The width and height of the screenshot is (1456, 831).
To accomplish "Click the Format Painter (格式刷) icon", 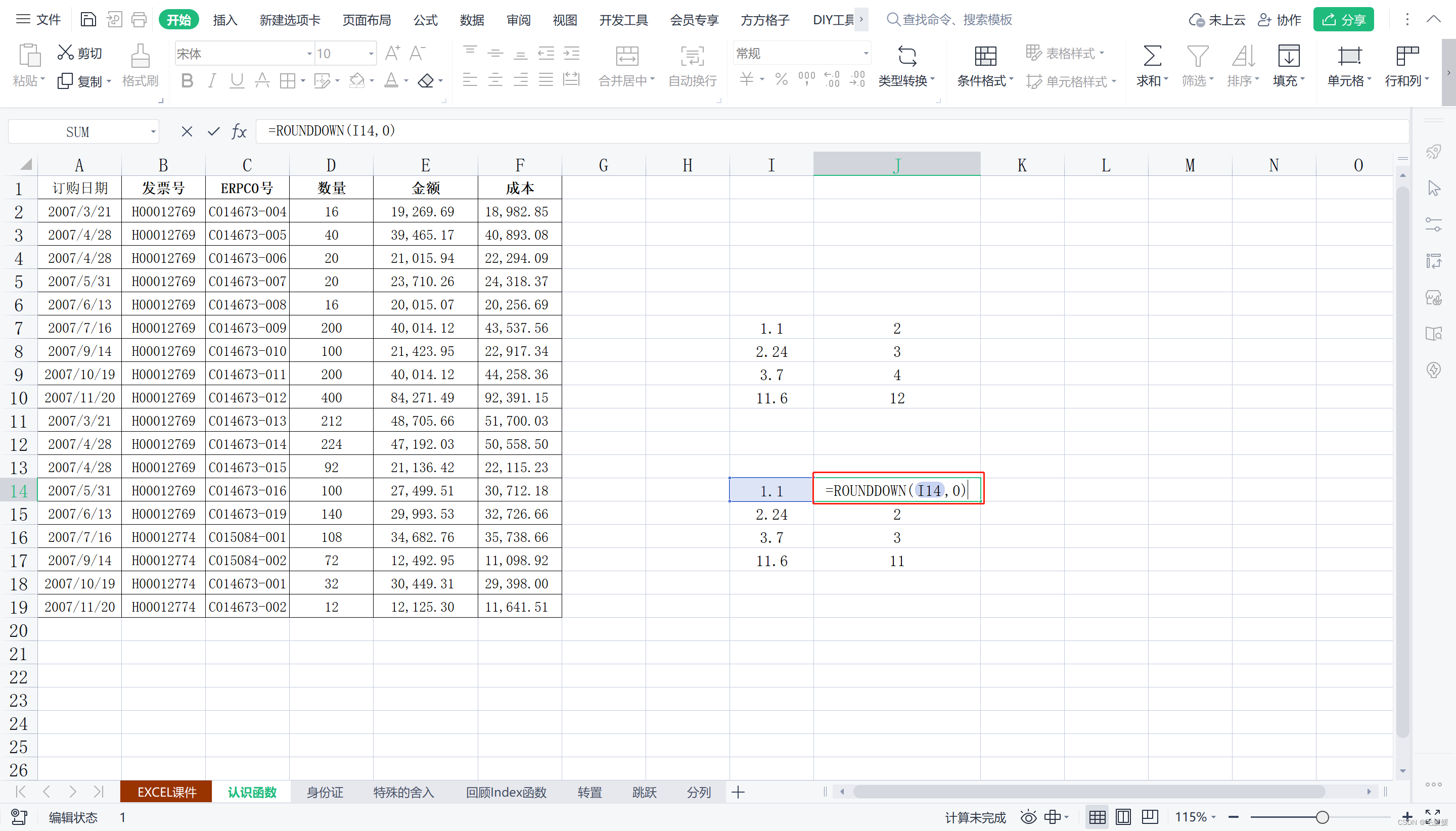I will coord(140,56).
